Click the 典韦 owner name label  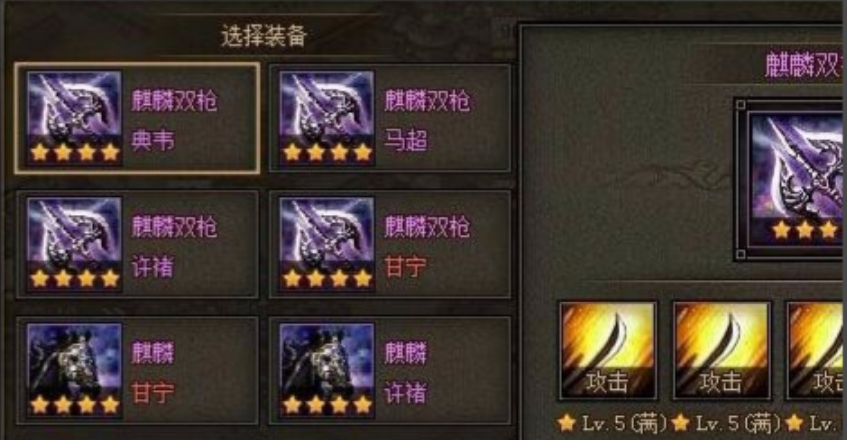coord(153,141)
